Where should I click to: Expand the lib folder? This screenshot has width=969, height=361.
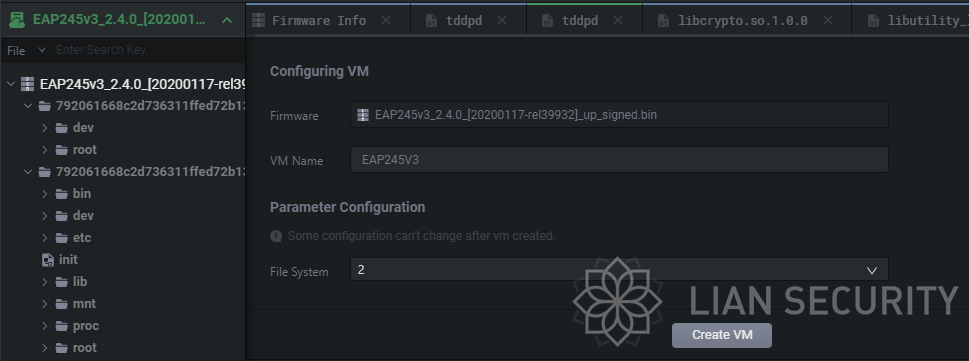44,282
